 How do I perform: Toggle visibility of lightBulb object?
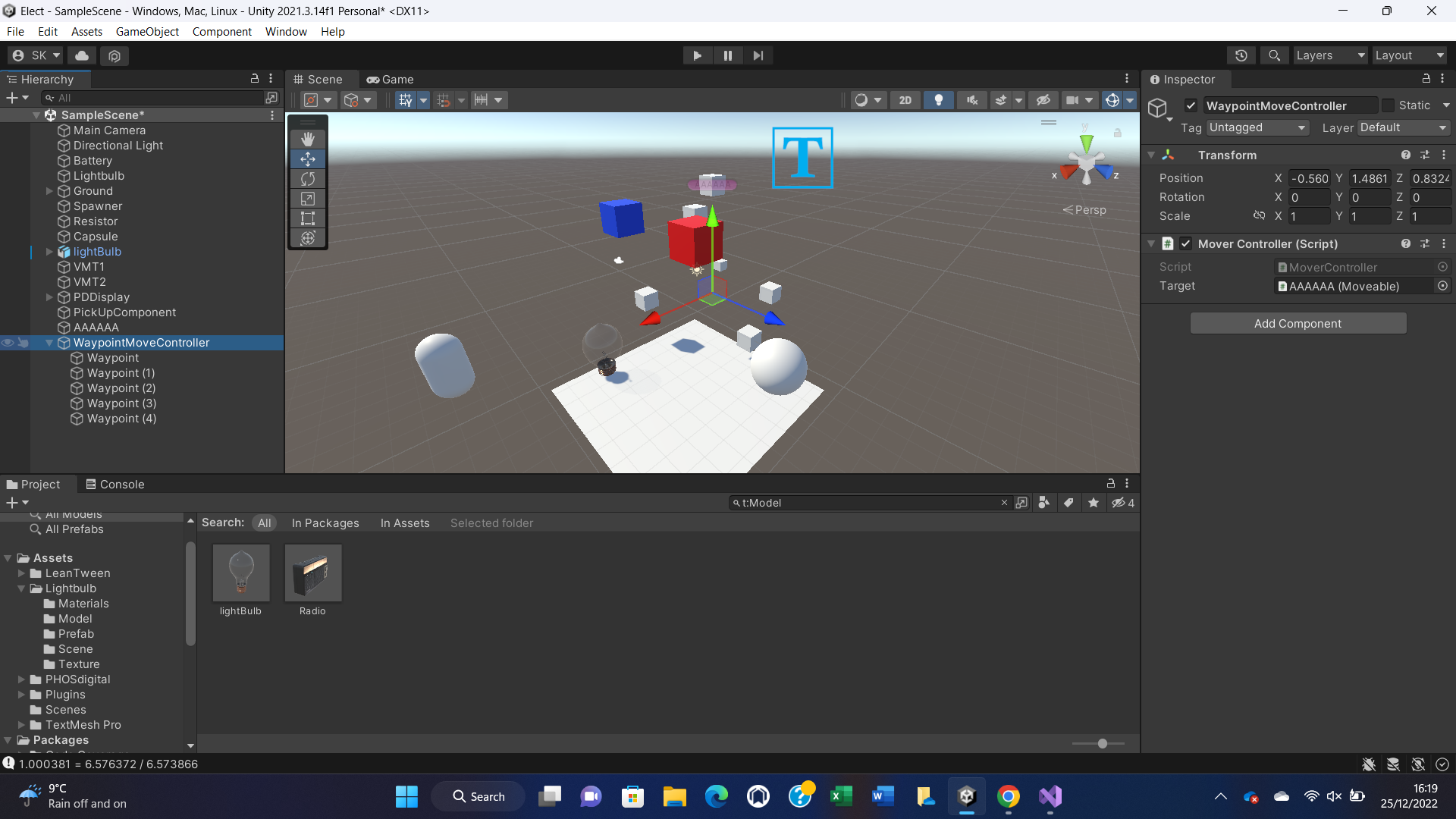point(8,251)
